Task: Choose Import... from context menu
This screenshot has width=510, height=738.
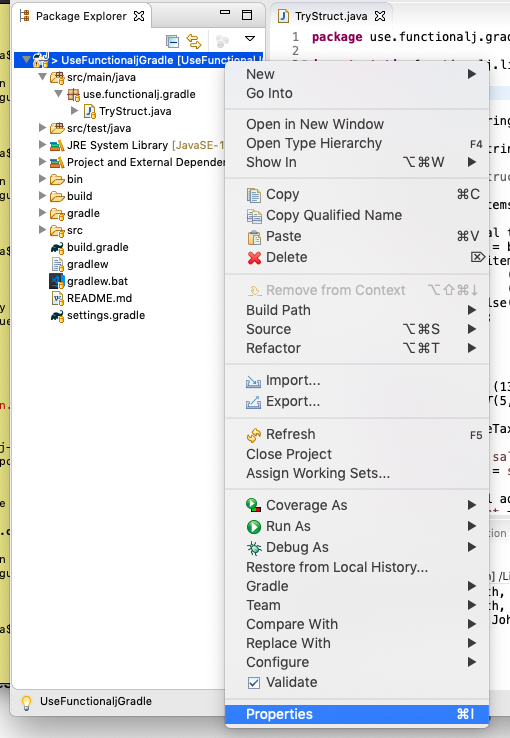Action: pos(357,380)
